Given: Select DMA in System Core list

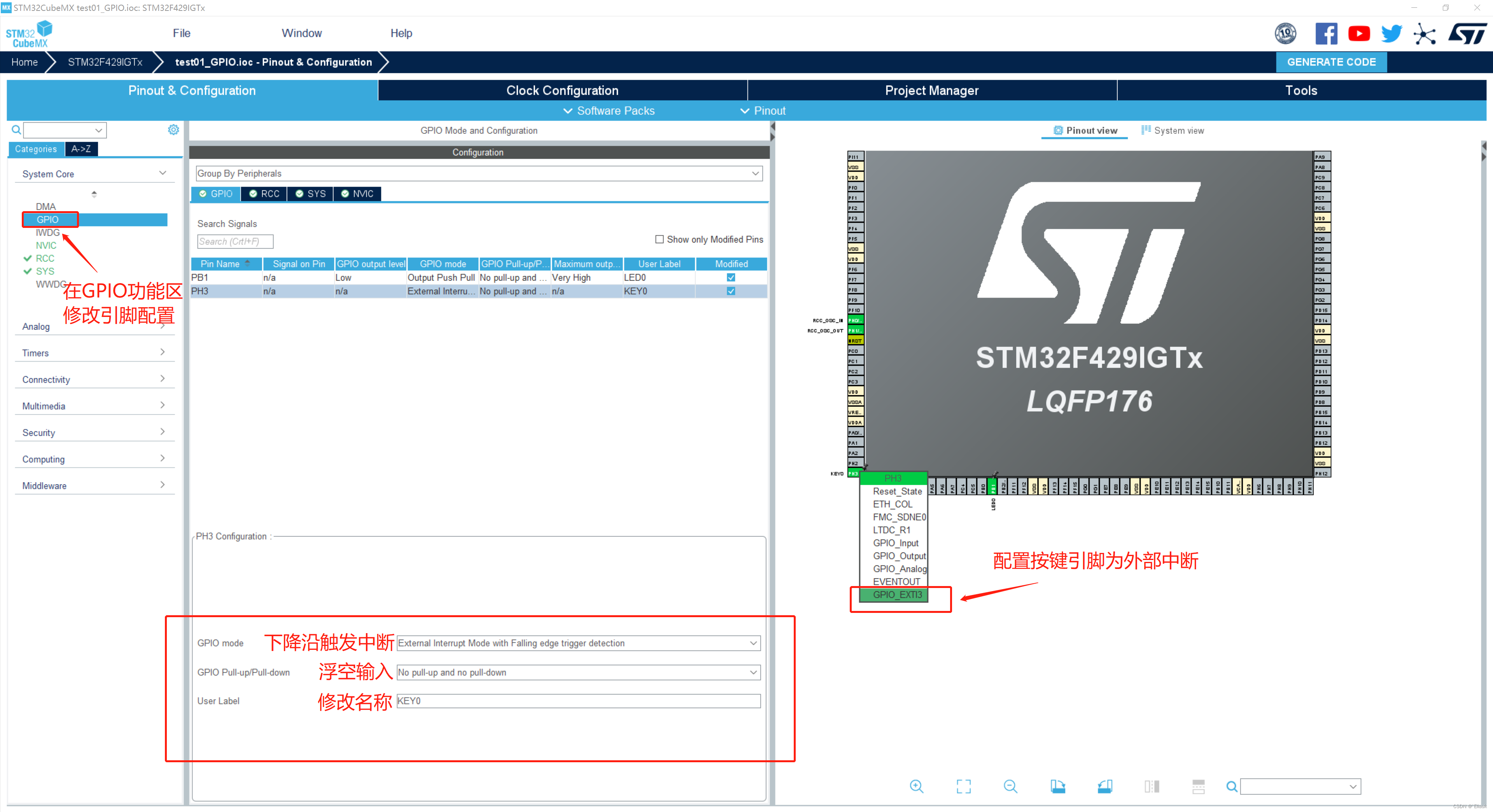Looking at the screenshot, I should 45,206.
